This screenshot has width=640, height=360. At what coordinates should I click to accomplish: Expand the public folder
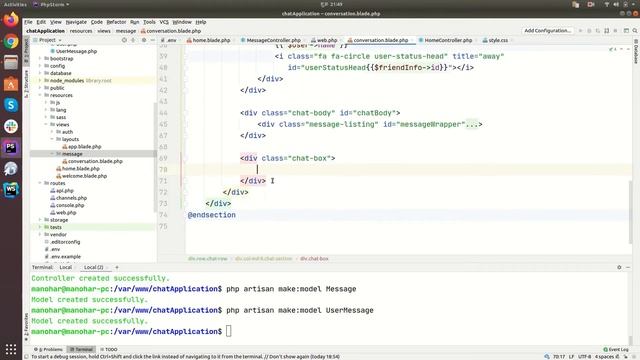[40, 88]
